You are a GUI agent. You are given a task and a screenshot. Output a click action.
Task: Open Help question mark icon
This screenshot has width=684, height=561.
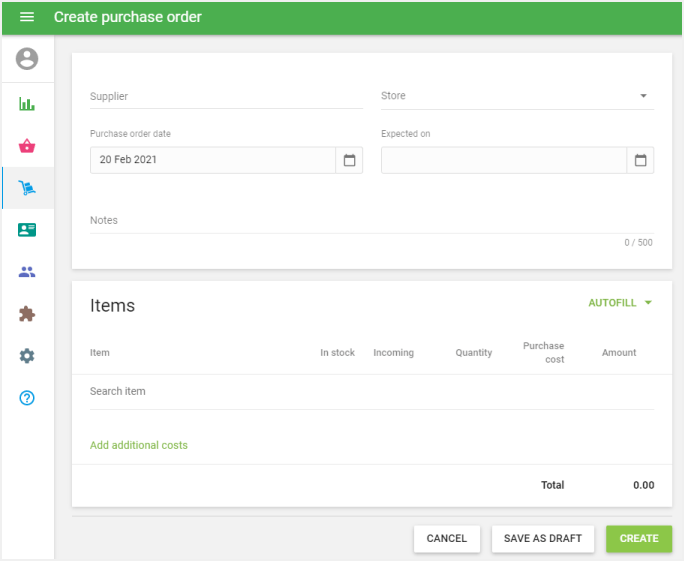pos(27,398)
